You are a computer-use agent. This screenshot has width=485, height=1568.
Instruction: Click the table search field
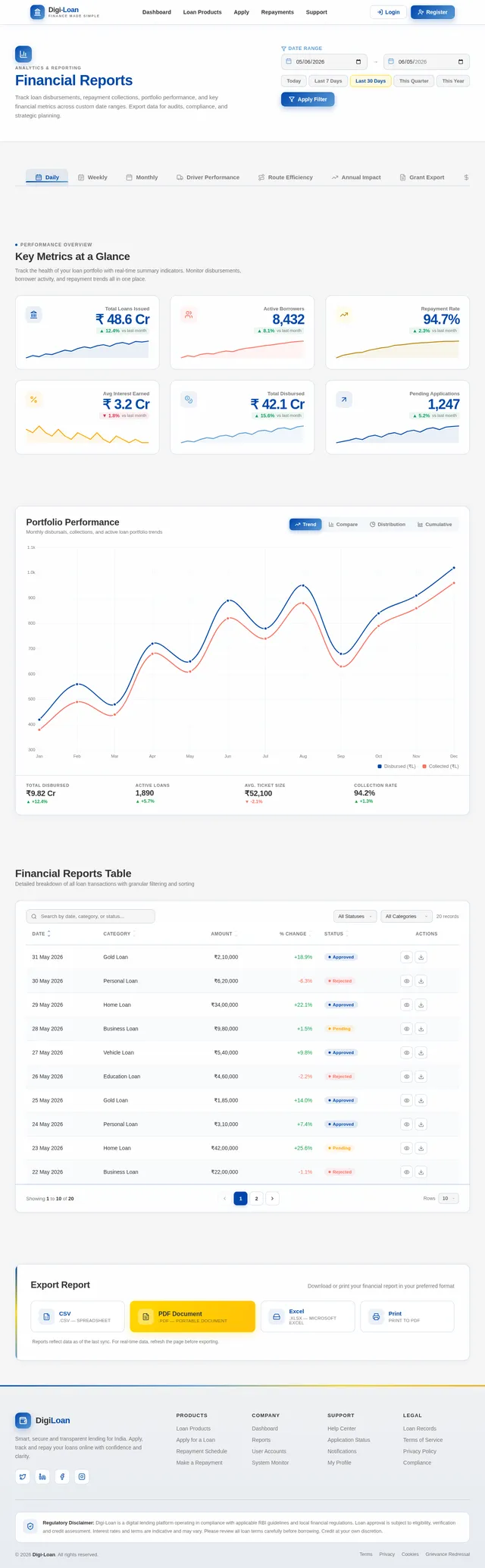tap(90, 916)
